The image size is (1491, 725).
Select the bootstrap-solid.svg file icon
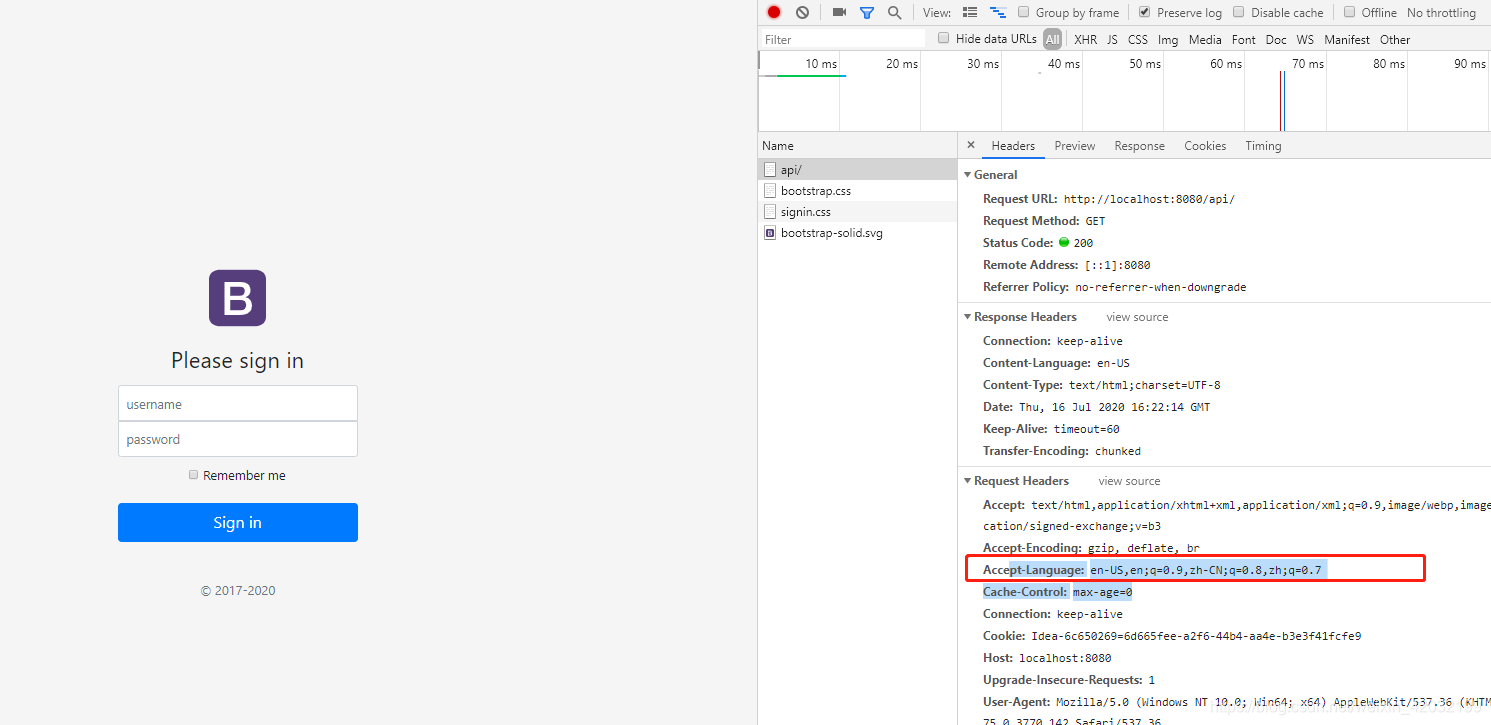pos(770,232)
